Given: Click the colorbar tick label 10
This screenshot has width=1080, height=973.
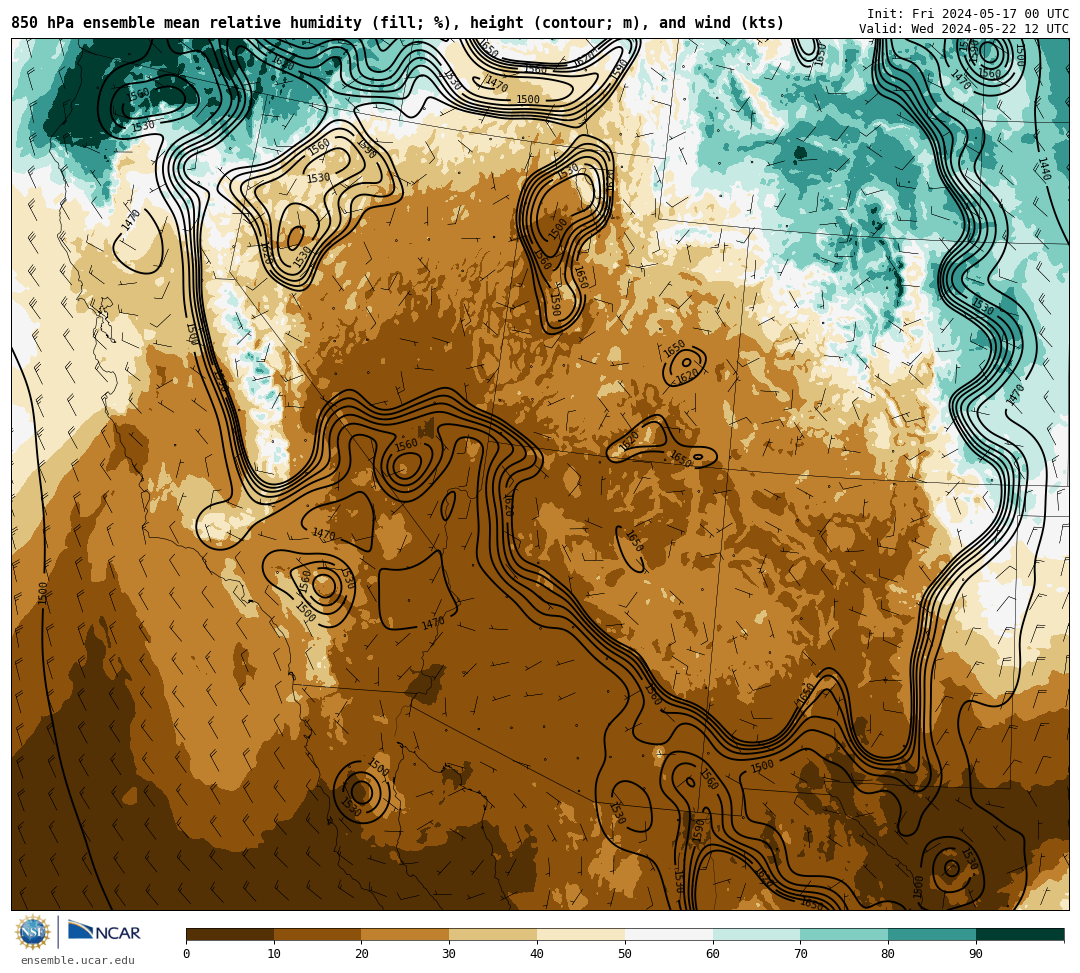Looking at the screenshot, I should 274,954.
